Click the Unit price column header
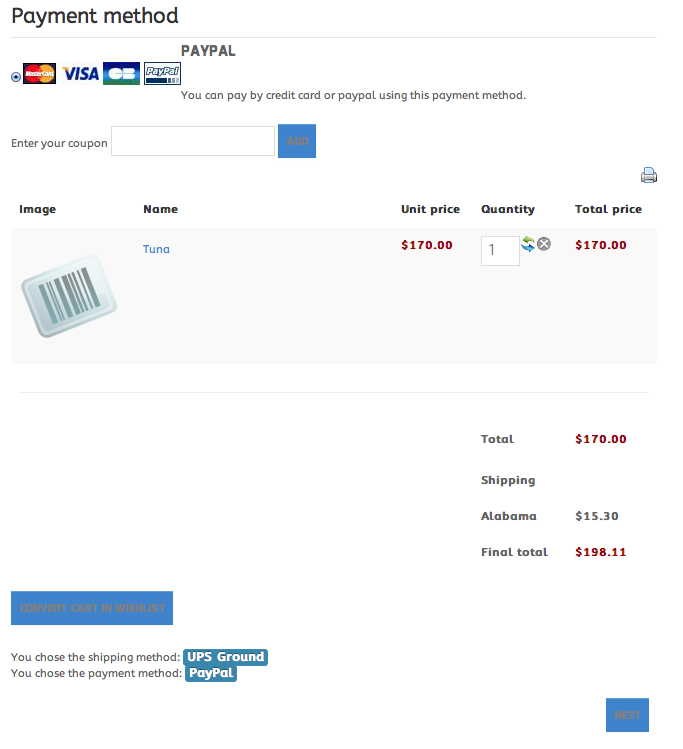The height and width of the screenshot is (749, 683). click(x=430, y=209)
